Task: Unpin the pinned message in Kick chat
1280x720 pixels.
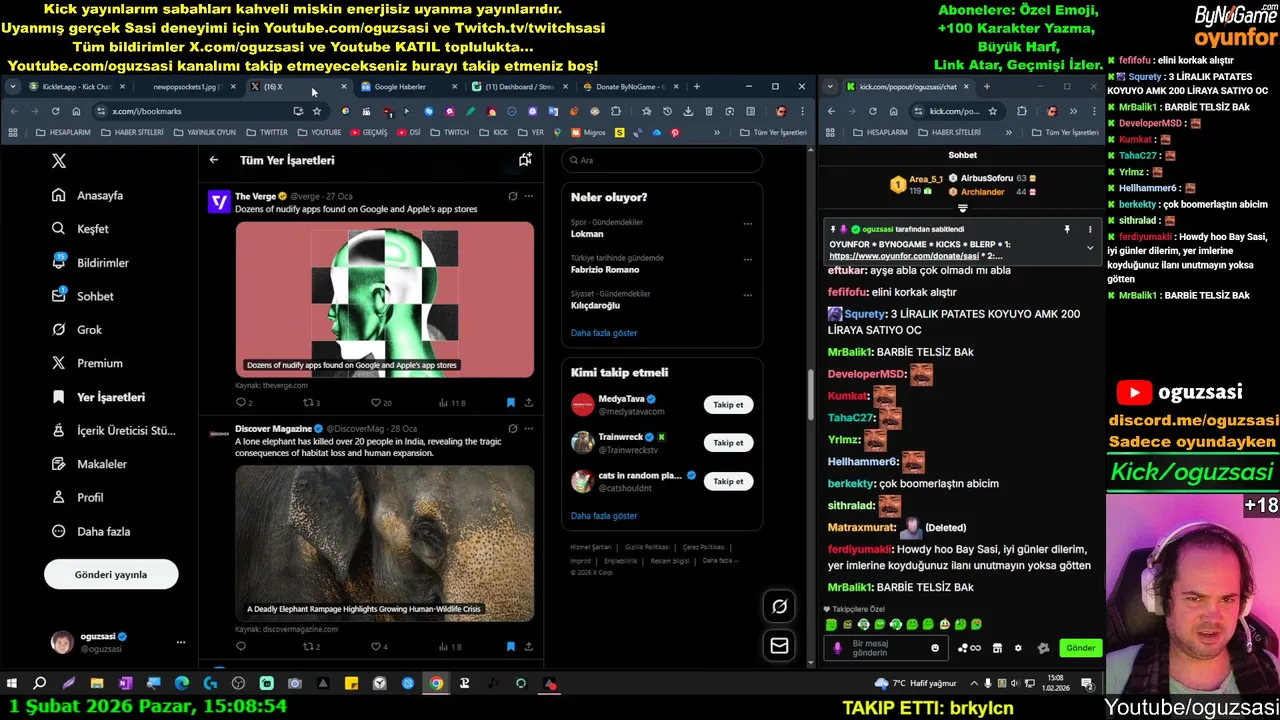Action: (1067, 230)
